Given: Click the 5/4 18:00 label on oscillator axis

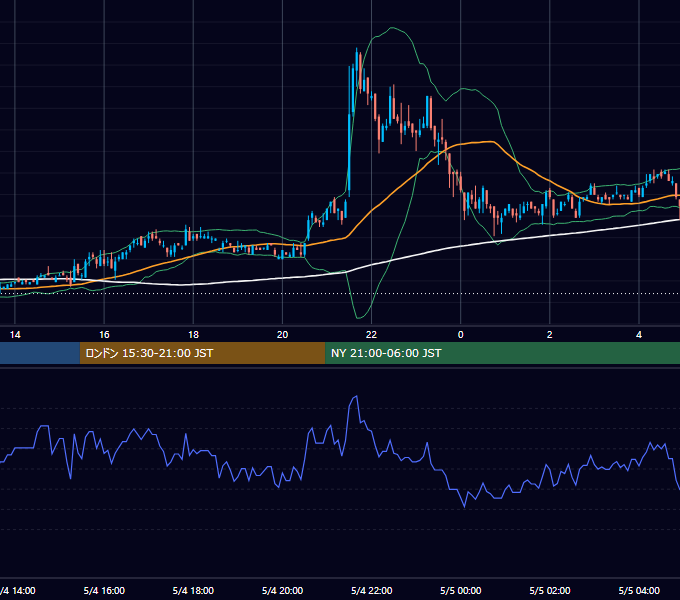Looking at the screenshot, I should (x=193, y=590).
